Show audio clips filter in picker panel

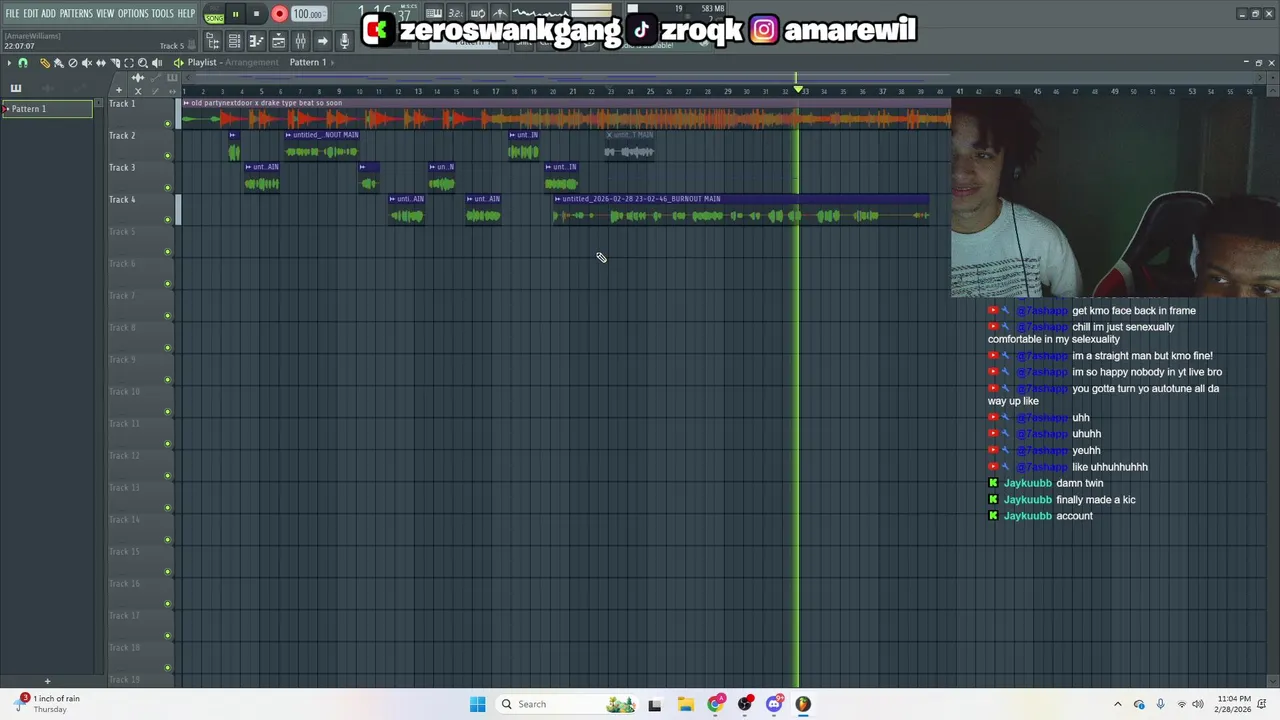pos(48,88)
